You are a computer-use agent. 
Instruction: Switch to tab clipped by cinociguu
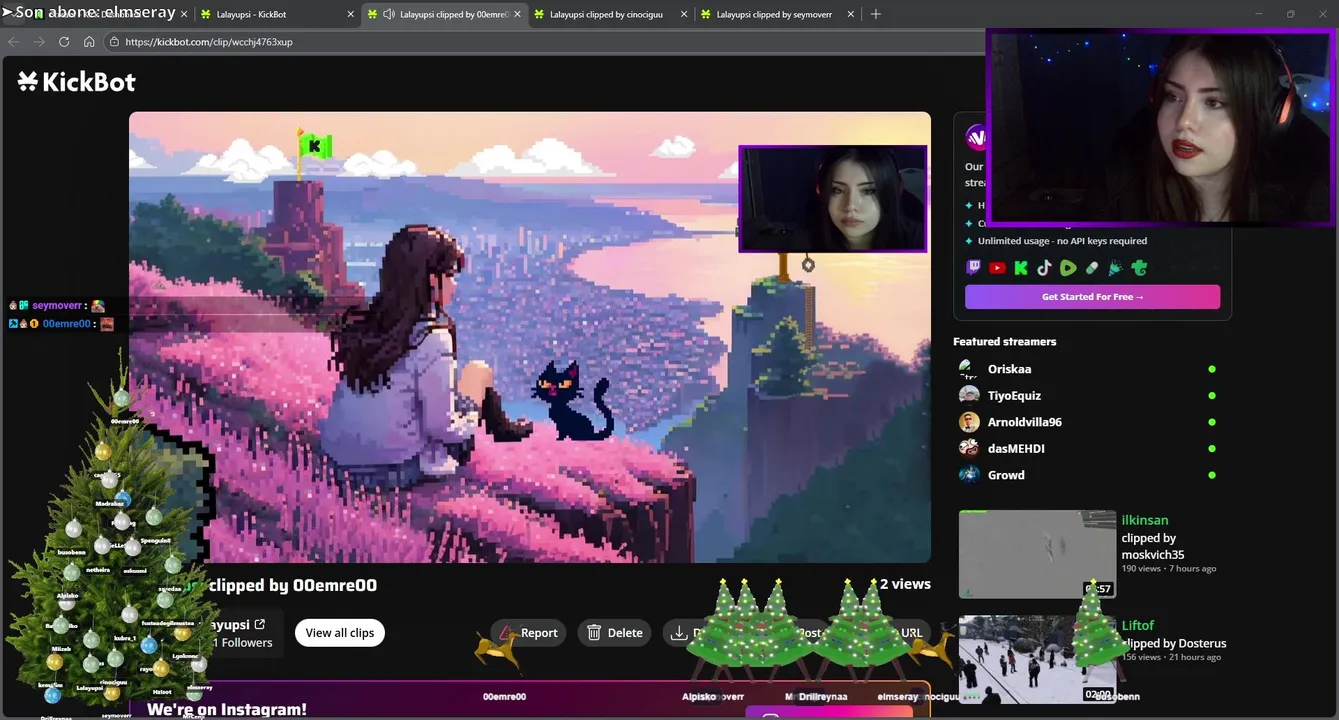click(x=609, y=14)
